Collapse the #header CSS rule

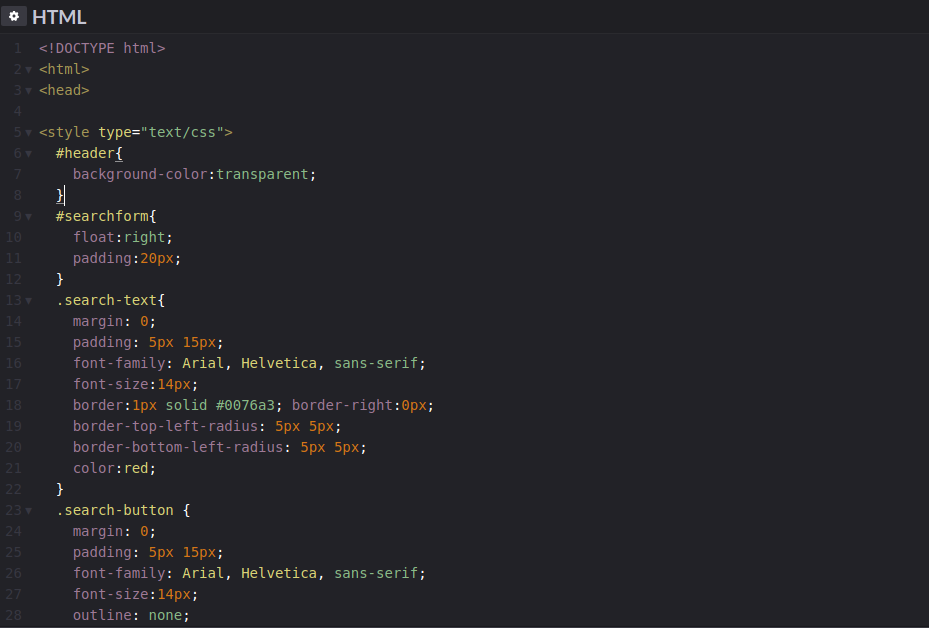point(27,152)
